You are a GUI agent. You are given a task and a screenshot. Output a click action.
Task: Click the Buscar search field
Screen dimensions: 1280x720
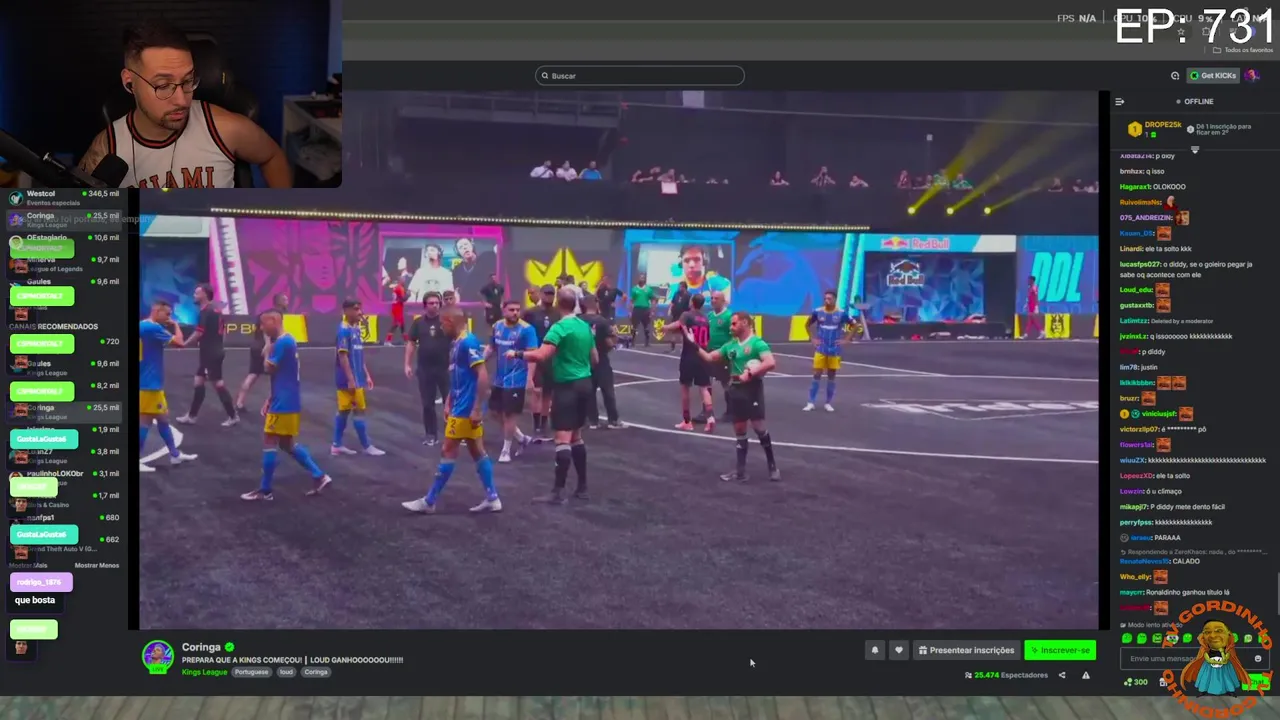point(640,75)
